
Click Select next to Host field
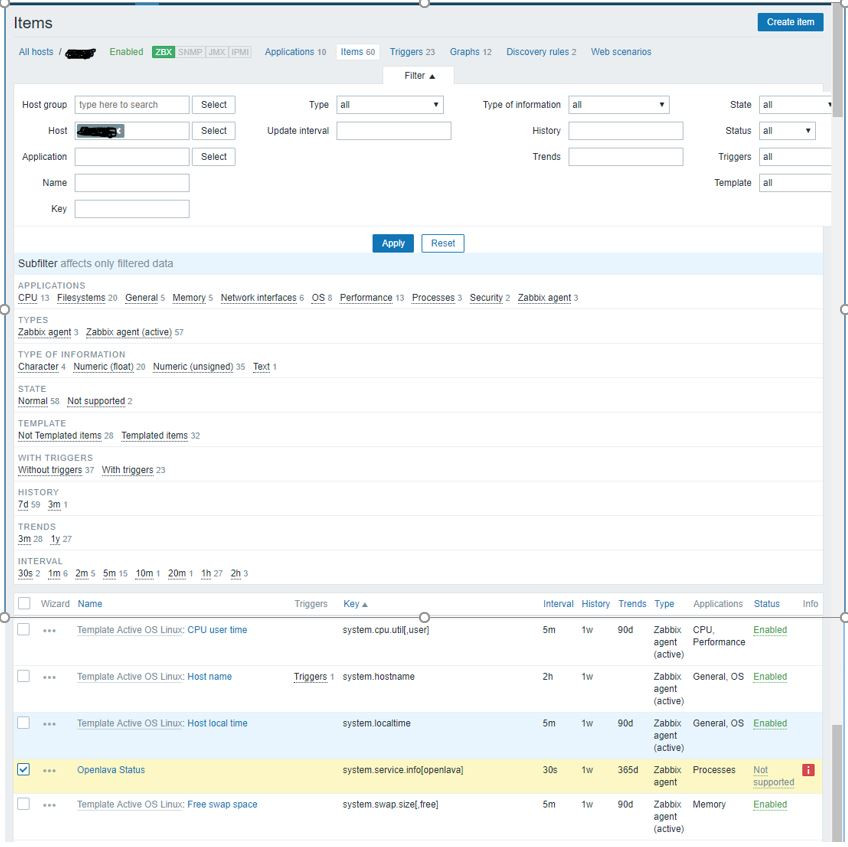pyautogui.click(x=214, y=130)
